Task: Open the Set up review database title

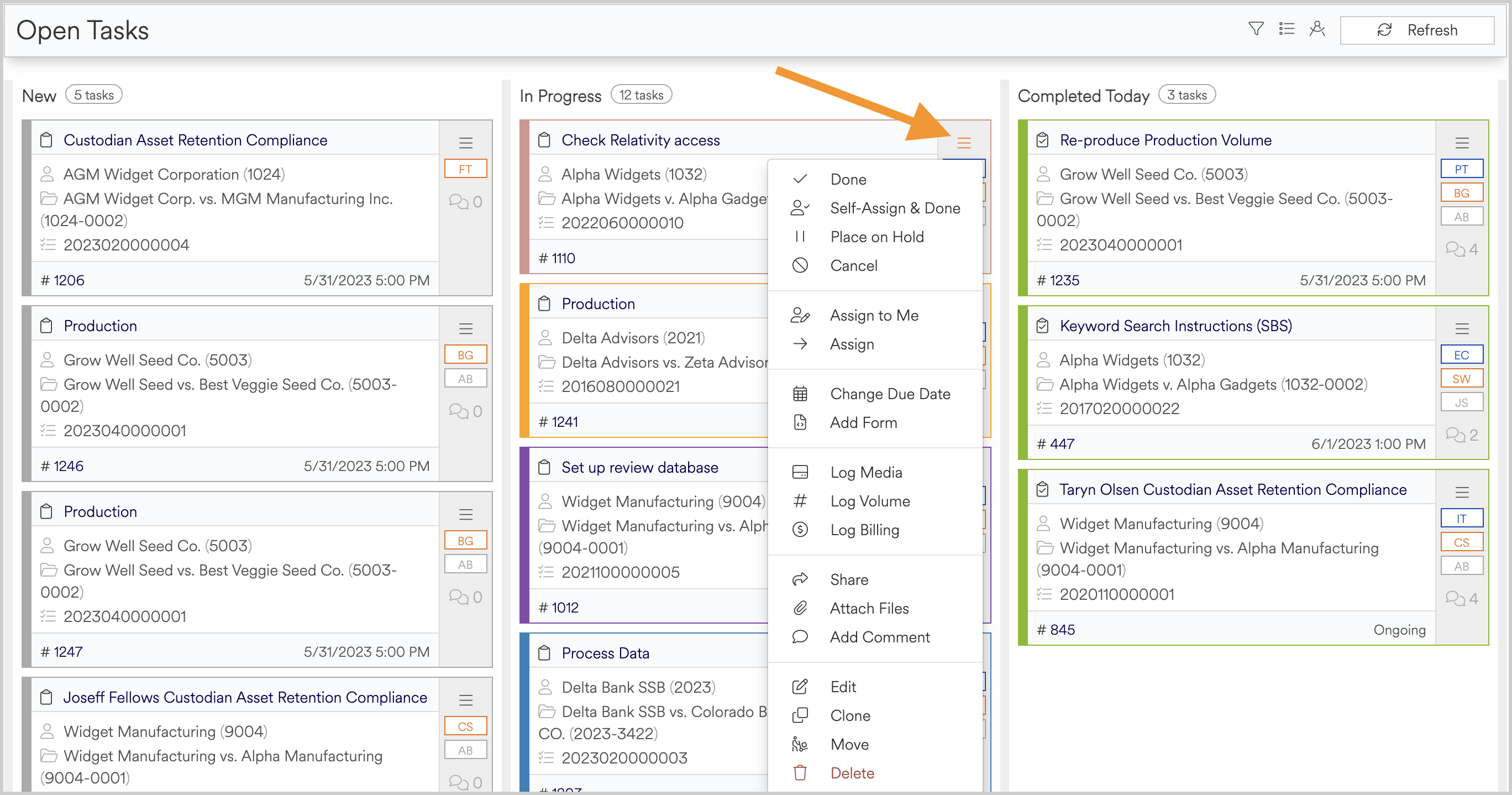Action: 640,467
